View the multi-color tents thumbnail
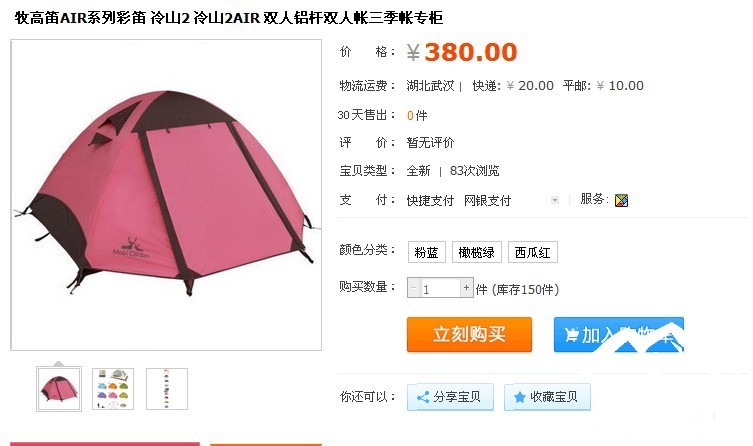Viewport: 753px width, 446px height. (113, 389)
